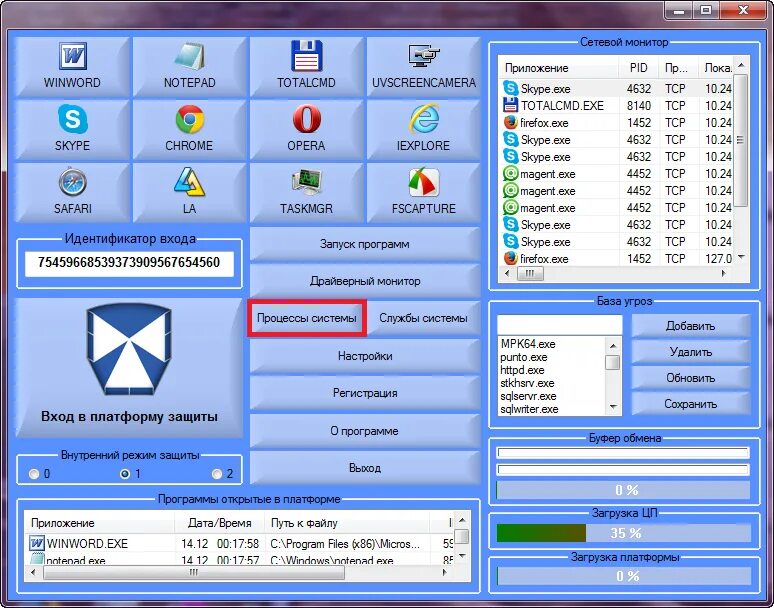Open TASKMGR tile

(307, 192)
